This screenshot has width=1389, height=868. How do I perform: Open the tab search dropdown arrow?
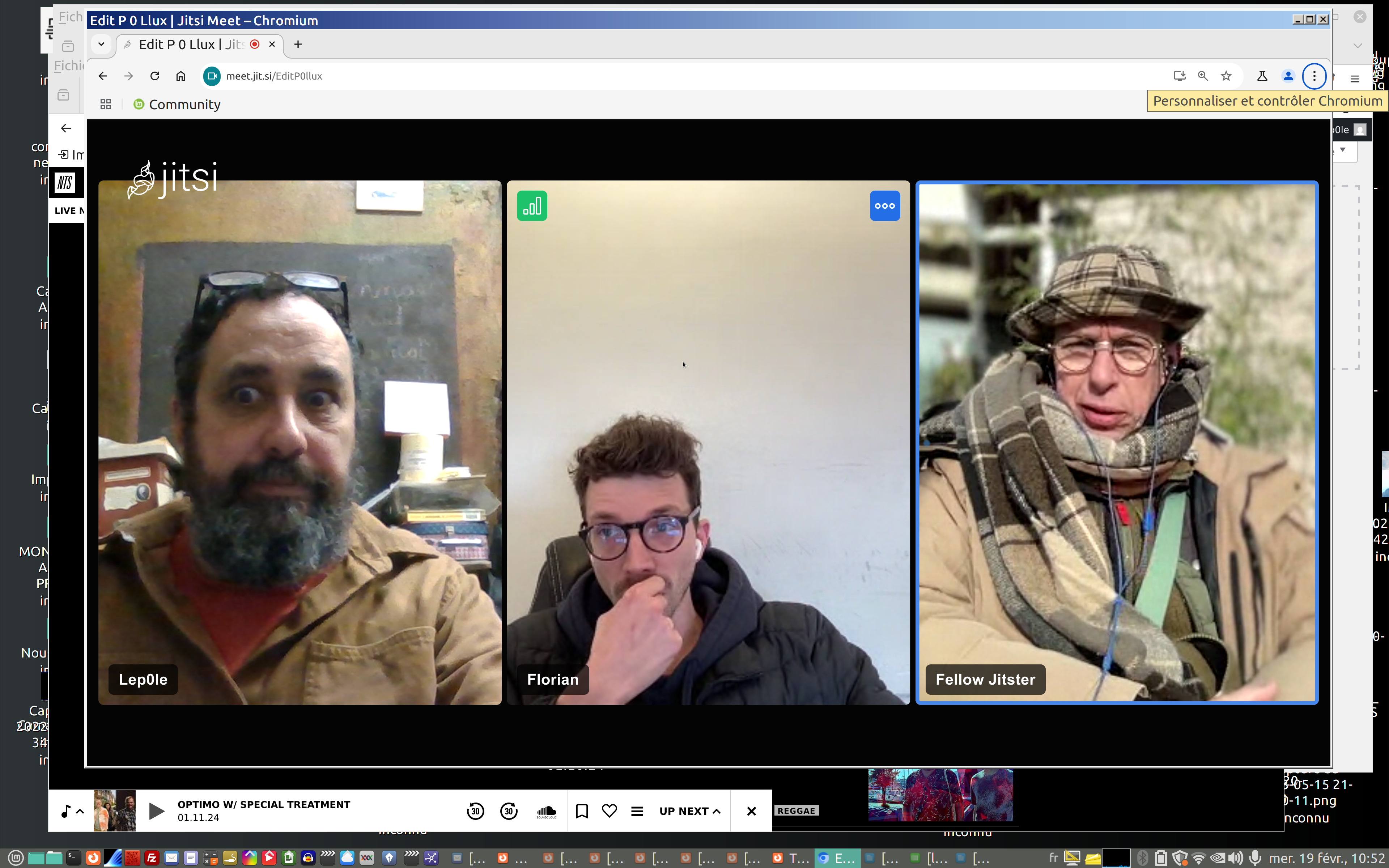click(101, 44)
